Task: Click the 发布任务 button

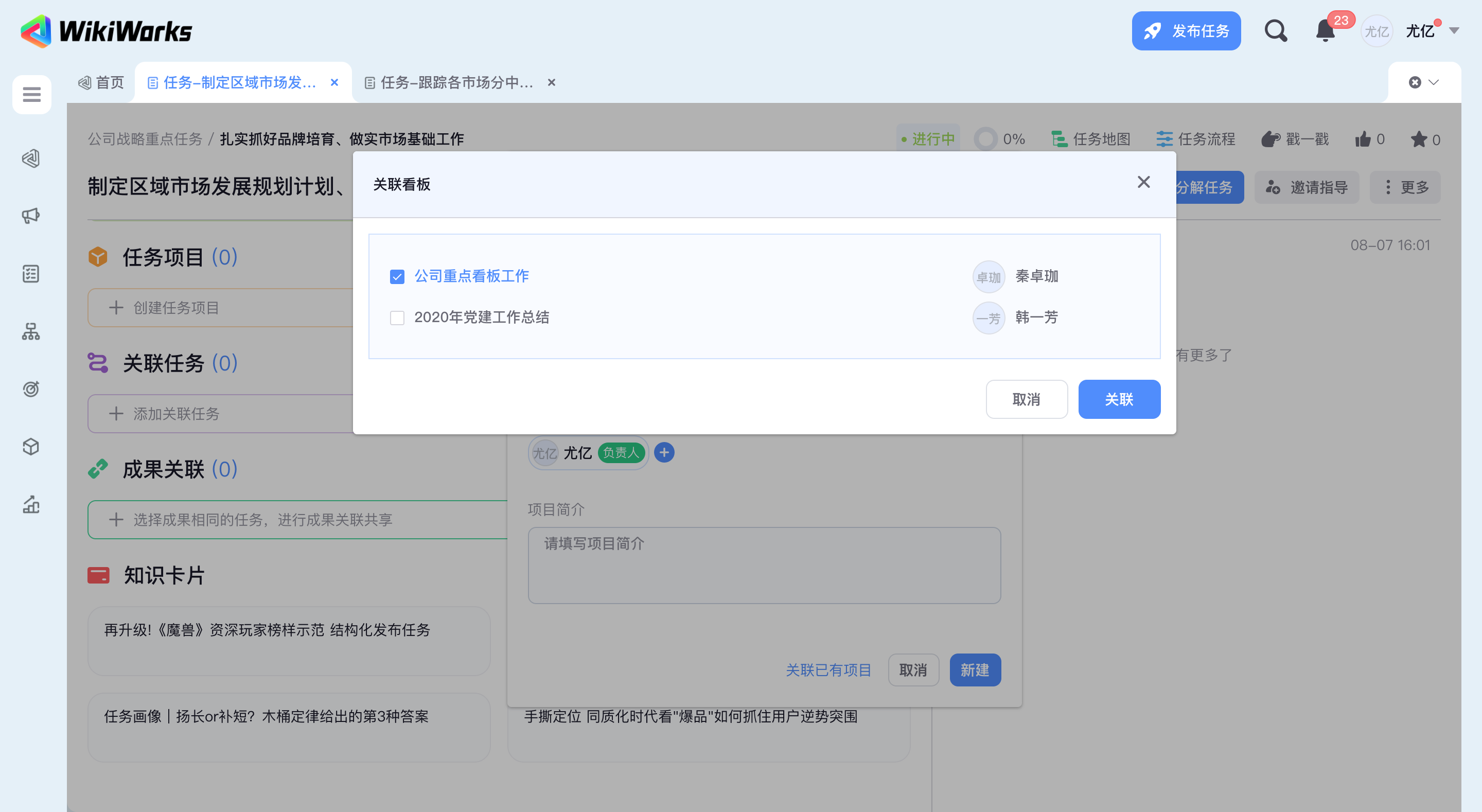Action: pos(1186,31)
